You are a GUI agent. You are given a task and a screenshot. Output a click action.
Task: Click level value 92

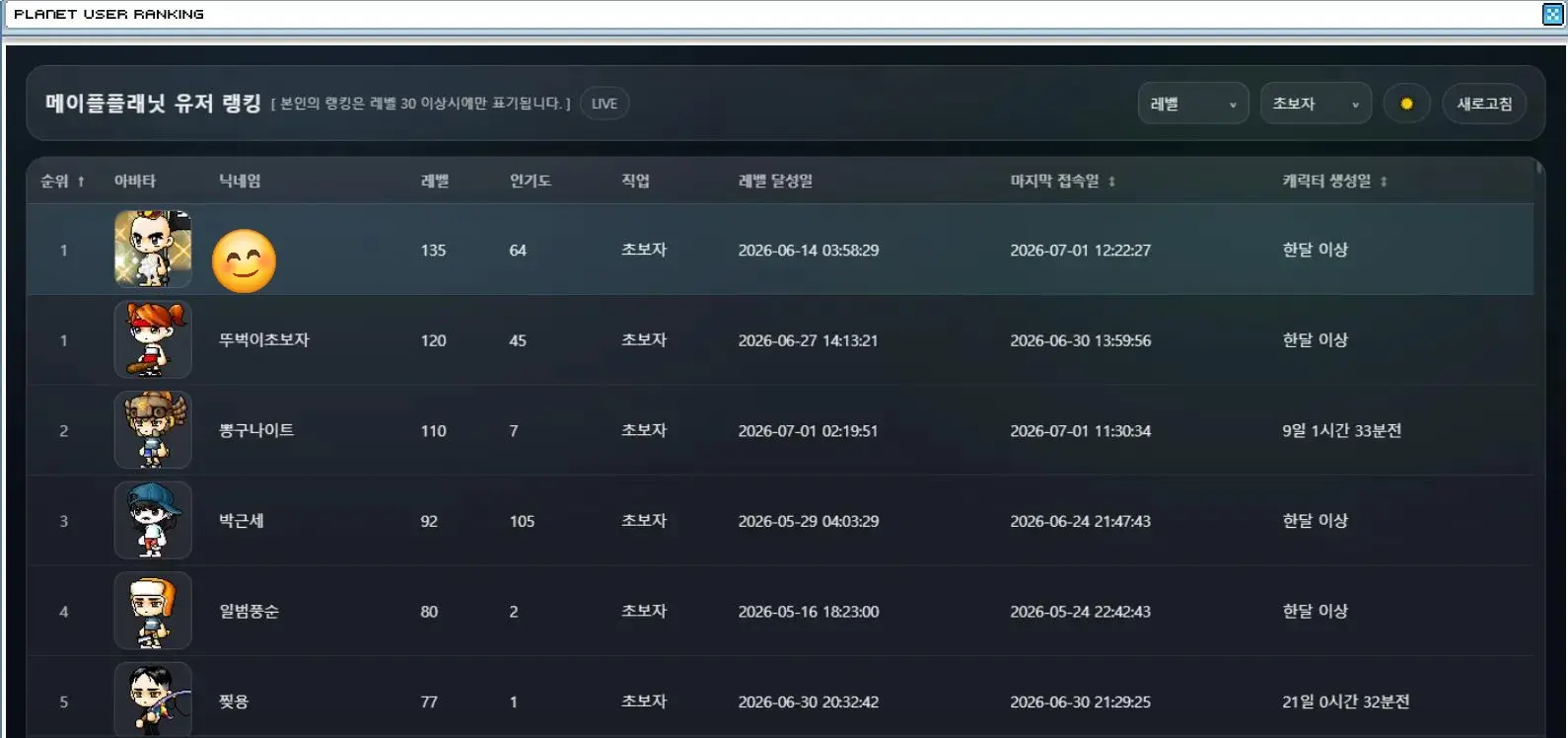point(429,521)
